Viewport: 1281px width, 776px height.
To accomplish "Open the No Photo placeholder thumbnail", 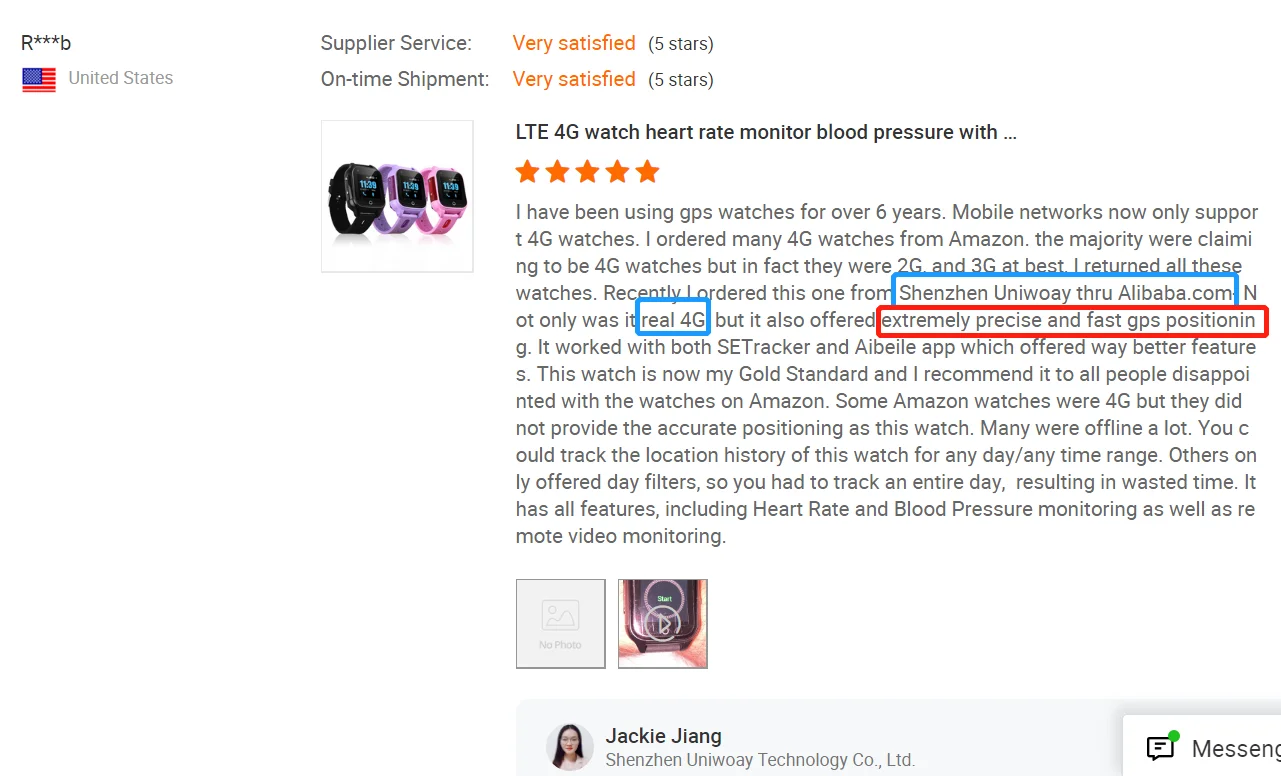I will 561,624.
